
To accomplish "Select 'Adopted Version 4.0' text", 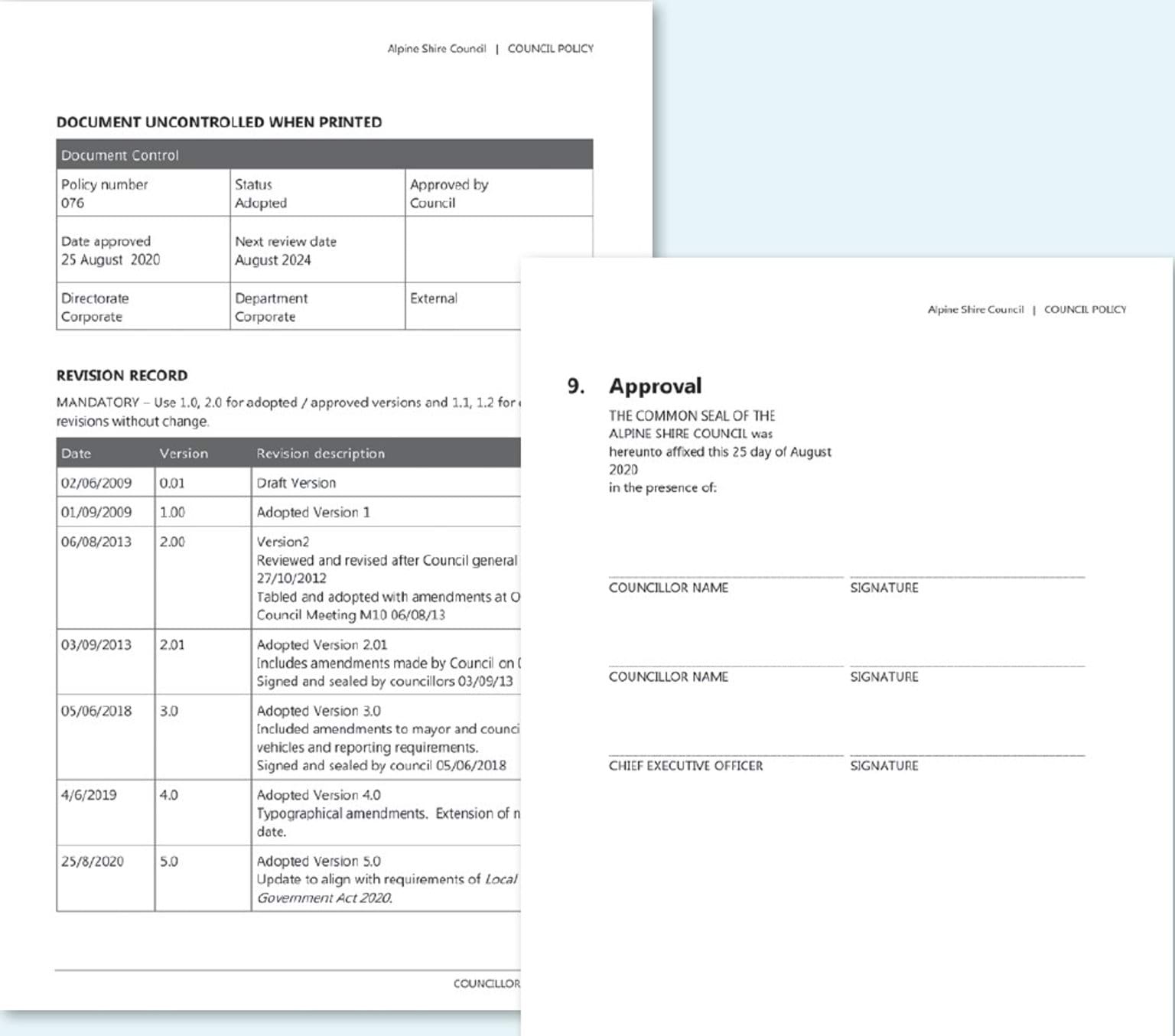I will point(318,795).
